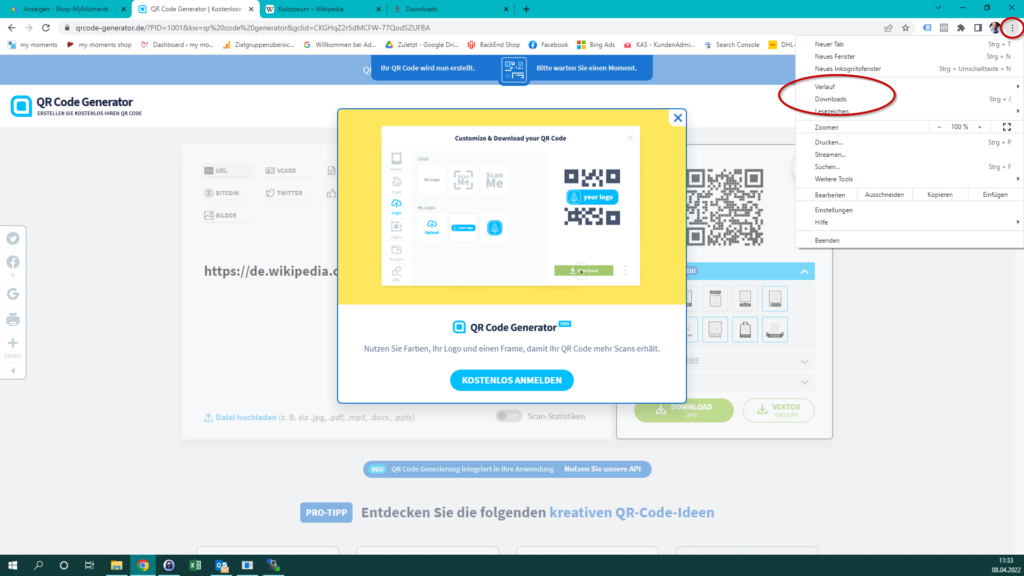Expand the RAHMENFARBE dropdown
This screenshot has width=1024, height=576.
pyautogui.click(x=805, y=361)
